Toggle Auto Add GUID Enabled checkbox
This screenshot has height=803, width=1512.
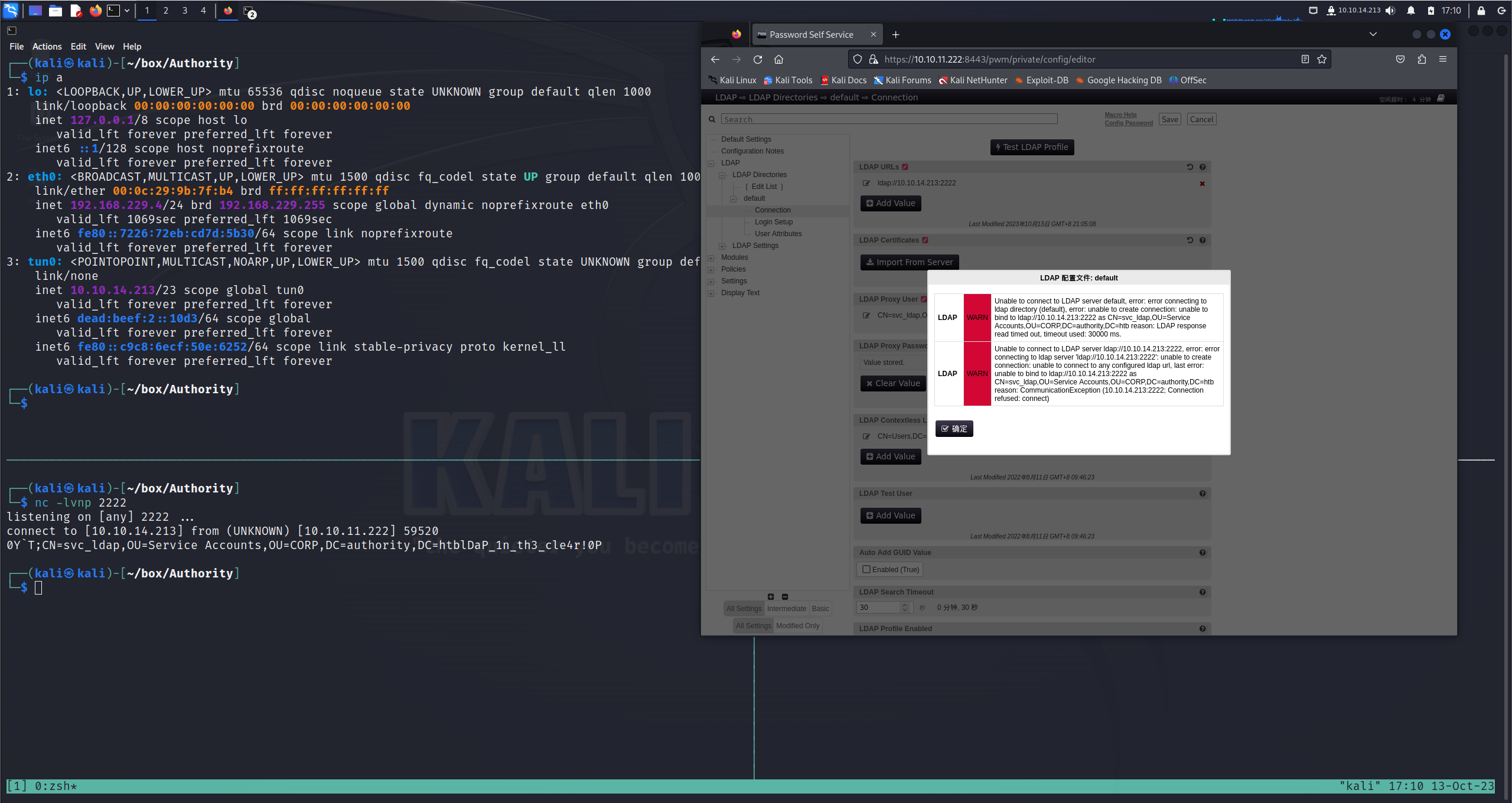tap(866, 570)
